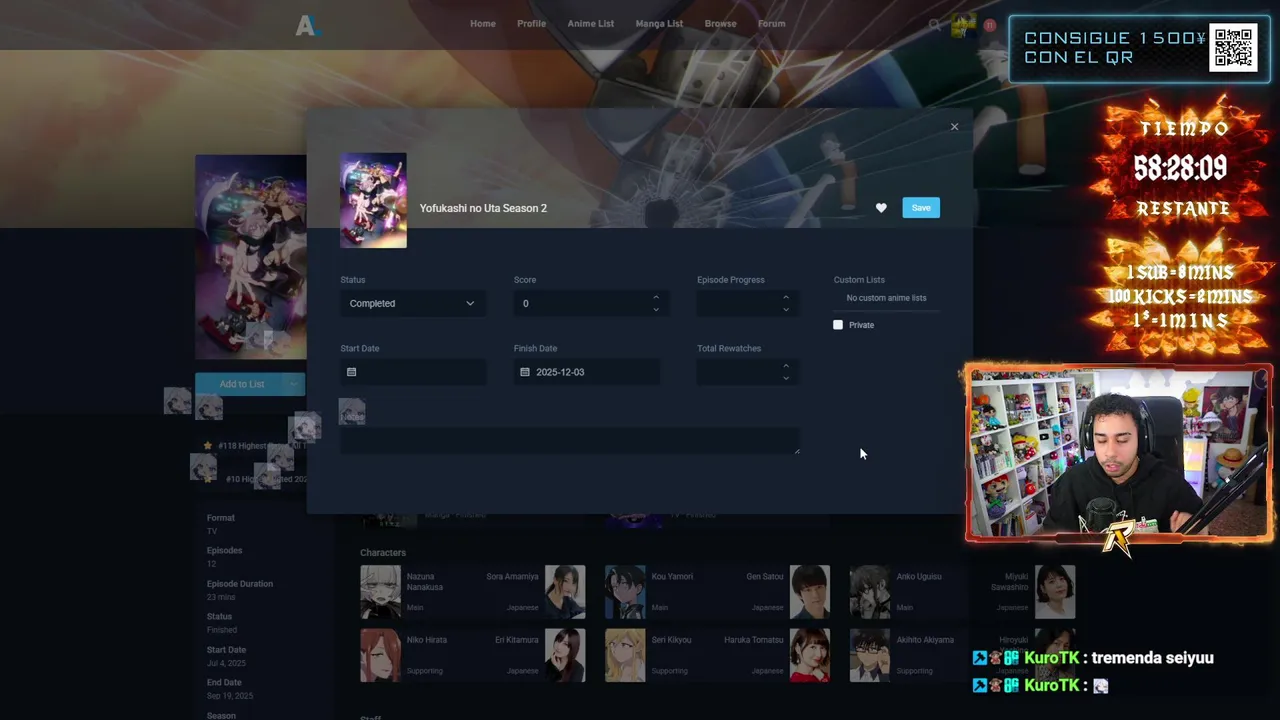Open the Kou Yamori character link
The width and height of the screenshot is (1280, 720).
point(672,577)
